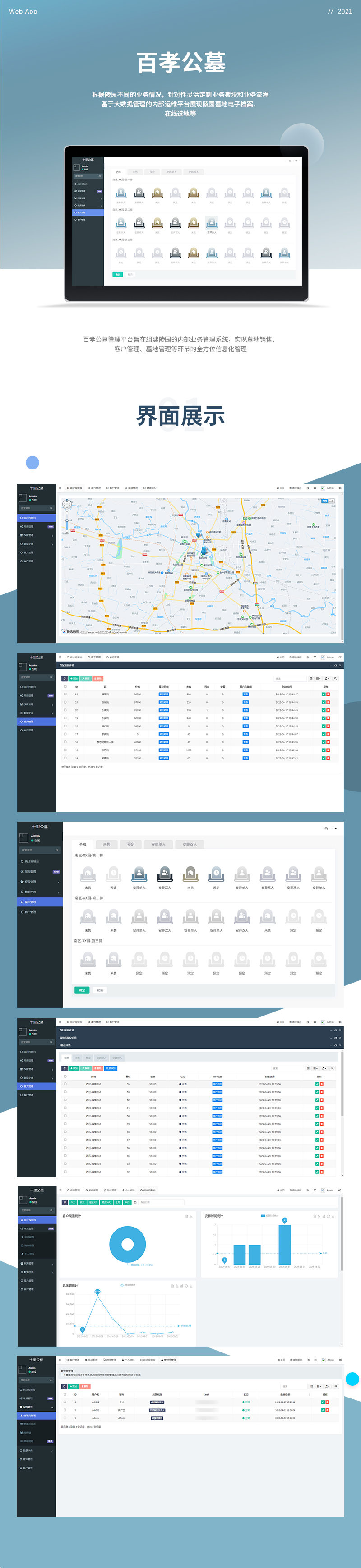Check the checkbox for row ID 14
Image resolution: width=361 pixels, height=1568 pixels.
click(65, 758)
